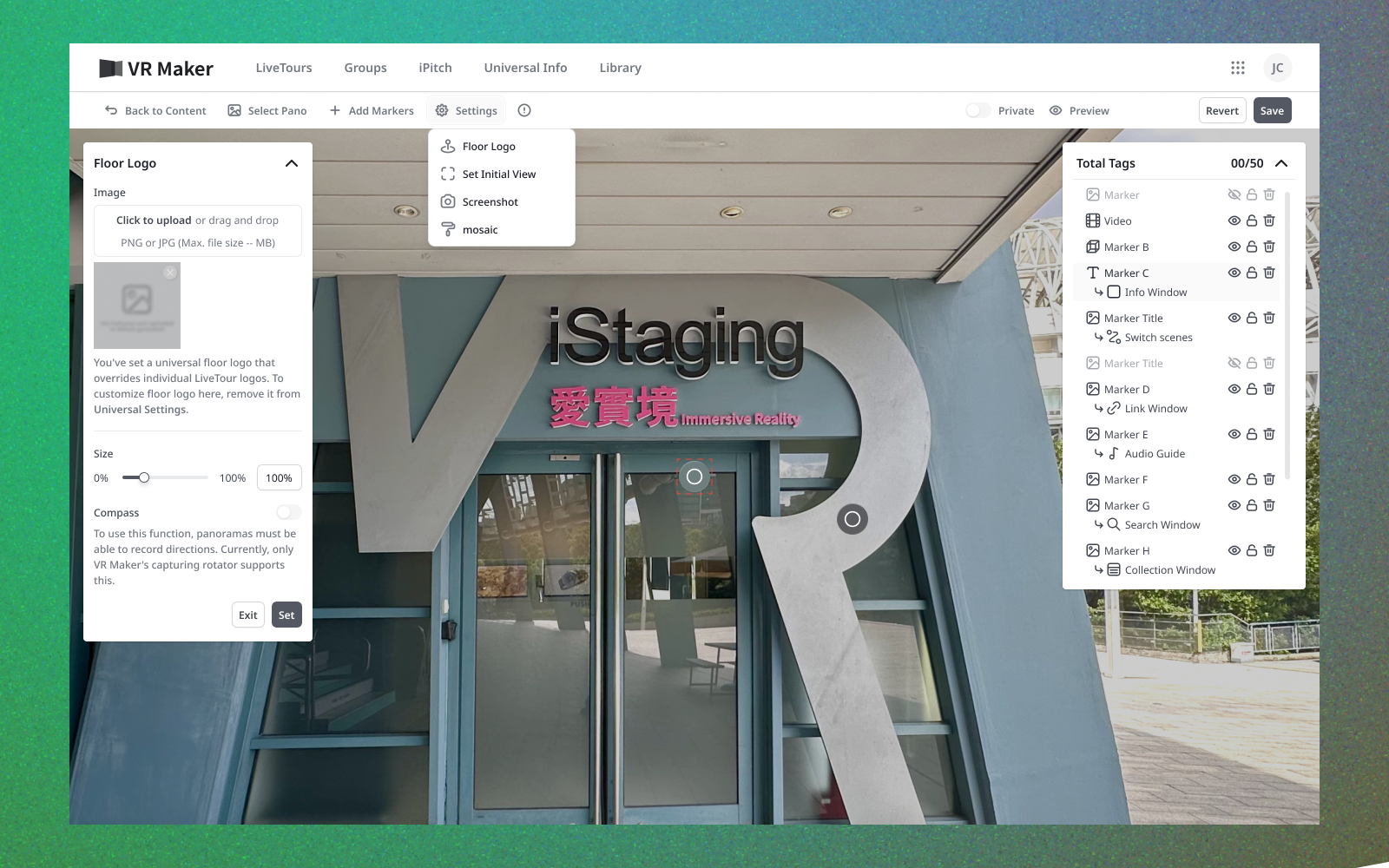Hide Marker D via eye icon

point(1234,389)
